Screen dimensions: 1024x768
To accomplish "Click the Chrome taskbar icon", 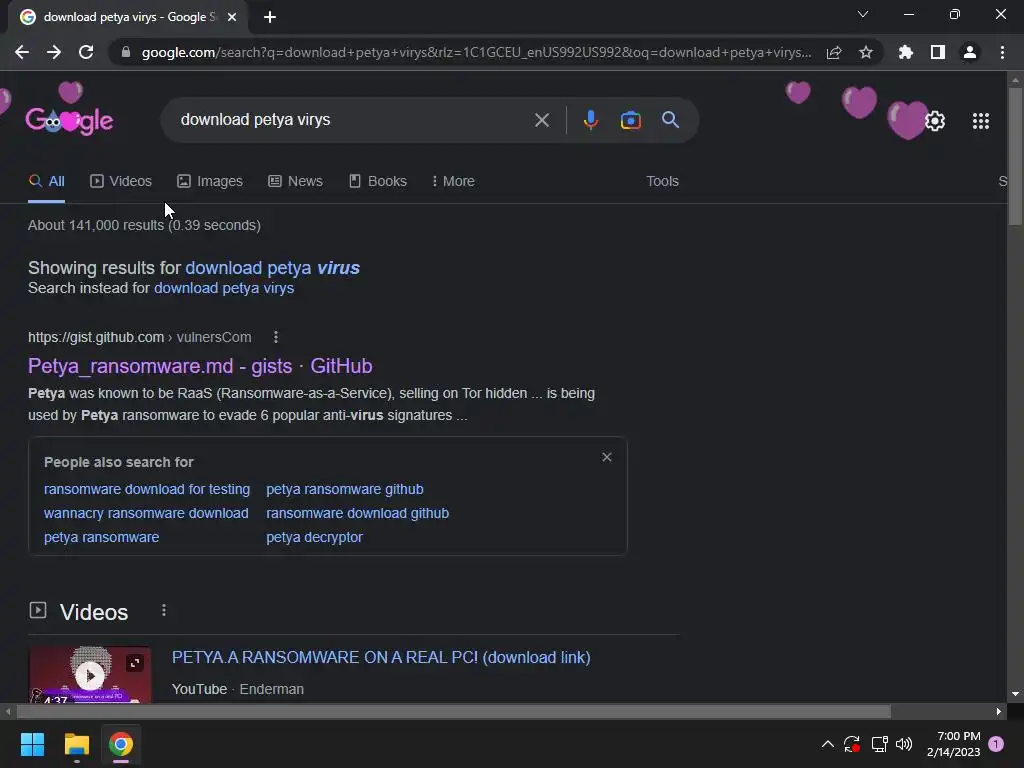I will coord(121,744).
